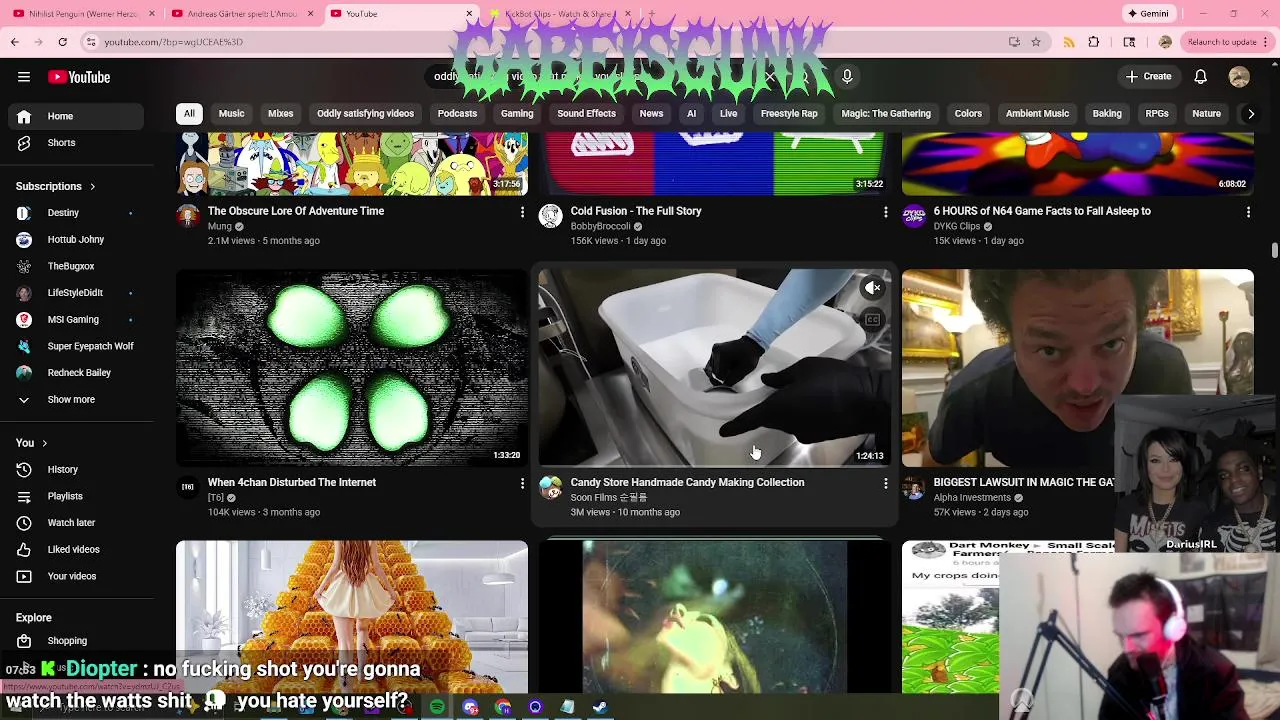The height and width of the screenshot is (720, 1280).
Task: Switch to Nihilist Penguin browser tab
Action: (x=82, y=14)
